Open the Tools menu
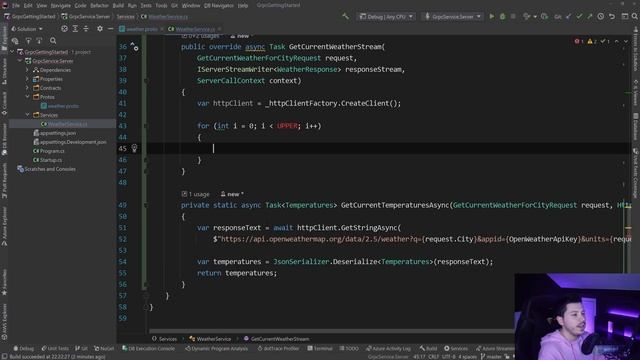 (161, 6)
